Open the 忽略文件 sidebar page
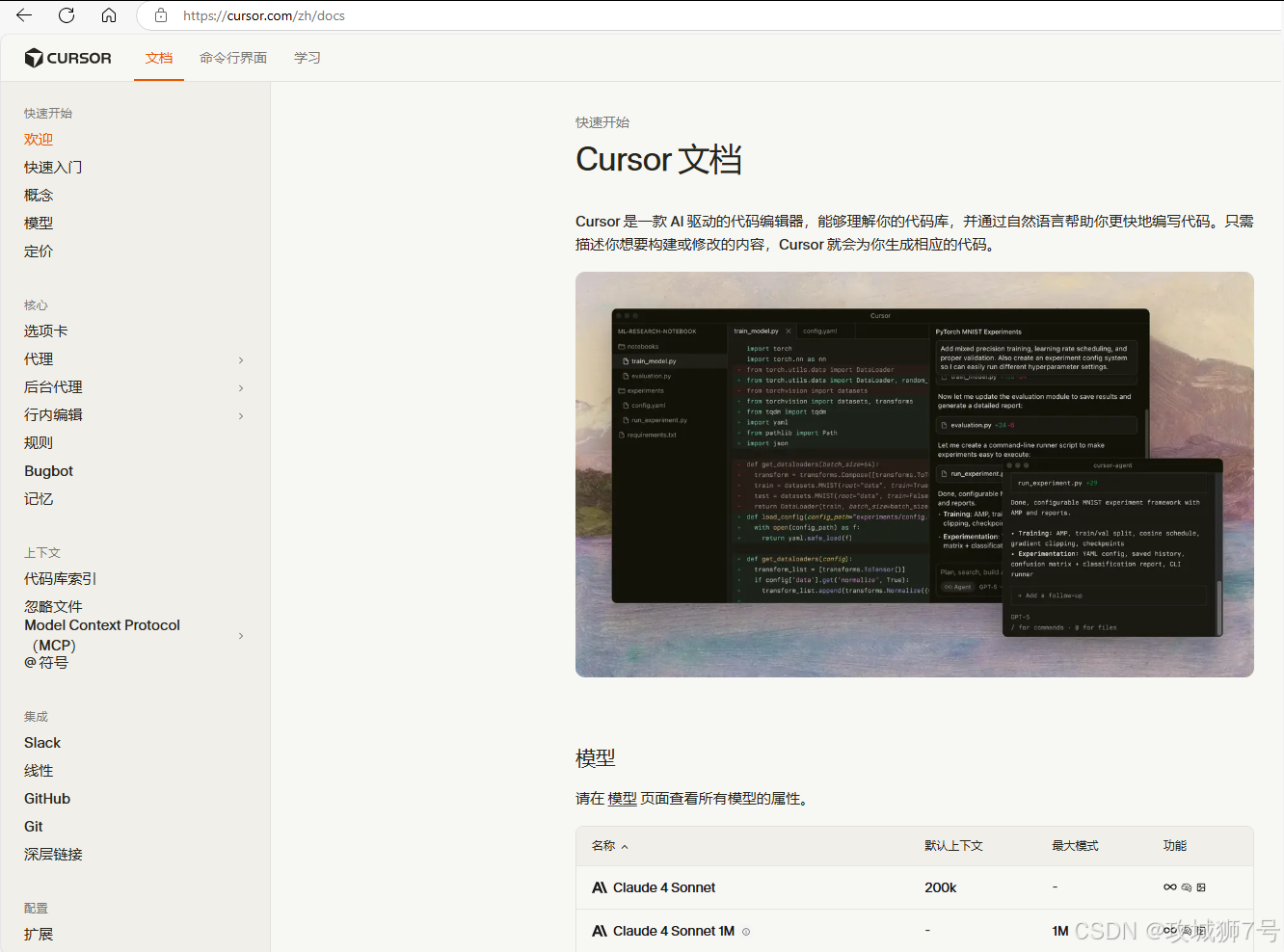1284x952 pixels. (x=53, y=607)
